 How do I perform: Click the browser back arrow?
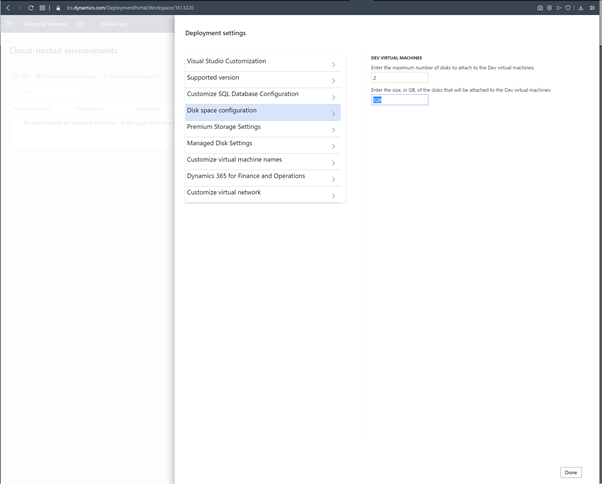coord(8,8)
